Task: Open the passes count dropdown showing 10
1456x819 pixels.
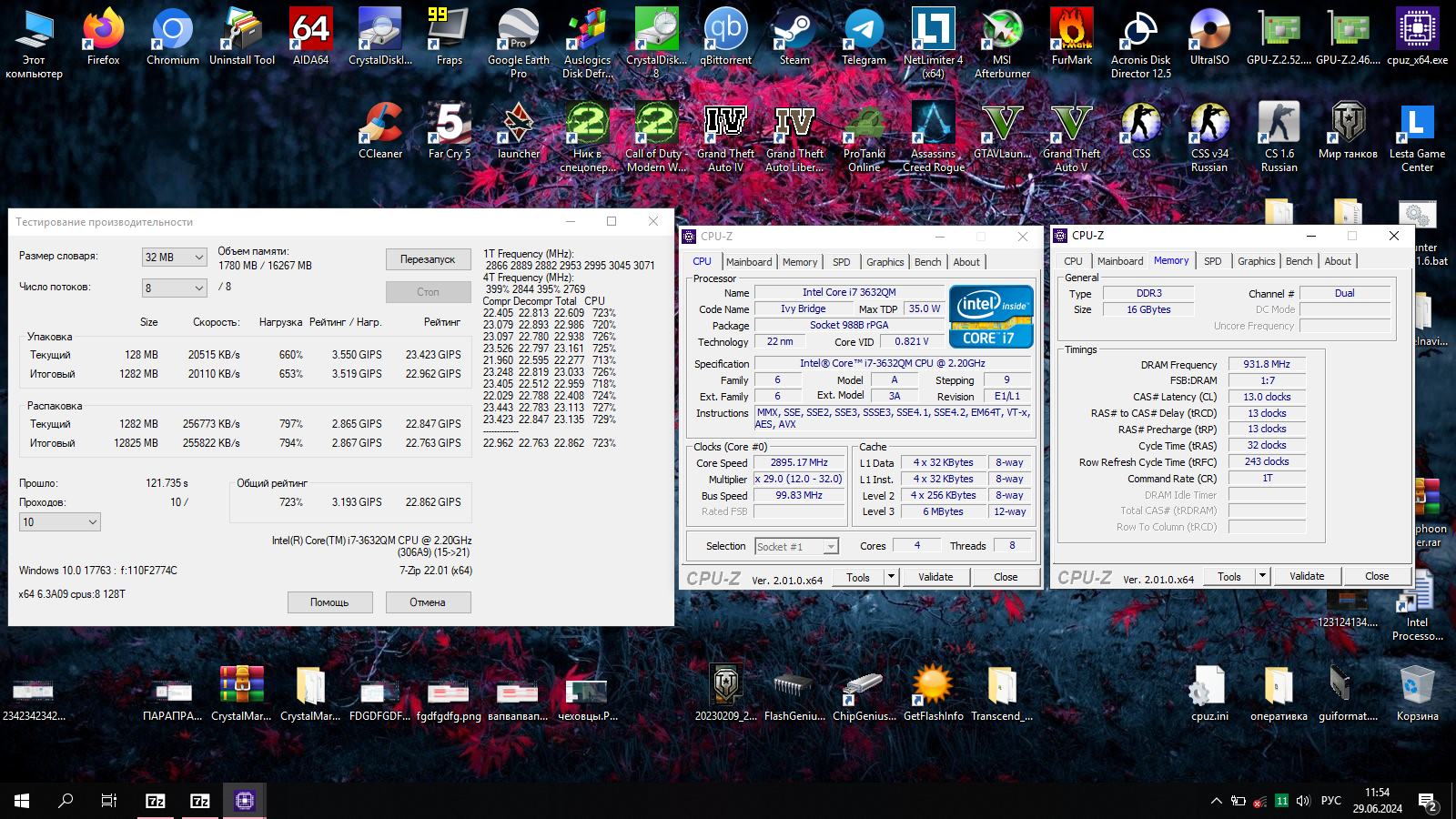Action: [60, 522]
